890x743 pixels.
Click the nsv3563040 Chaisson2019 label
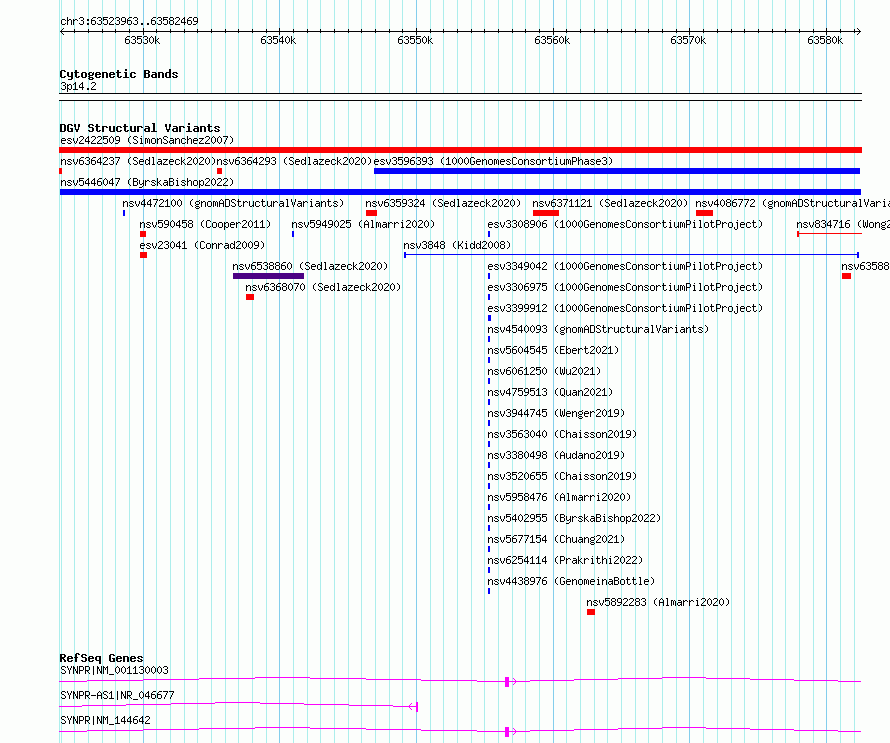[562, 434]
